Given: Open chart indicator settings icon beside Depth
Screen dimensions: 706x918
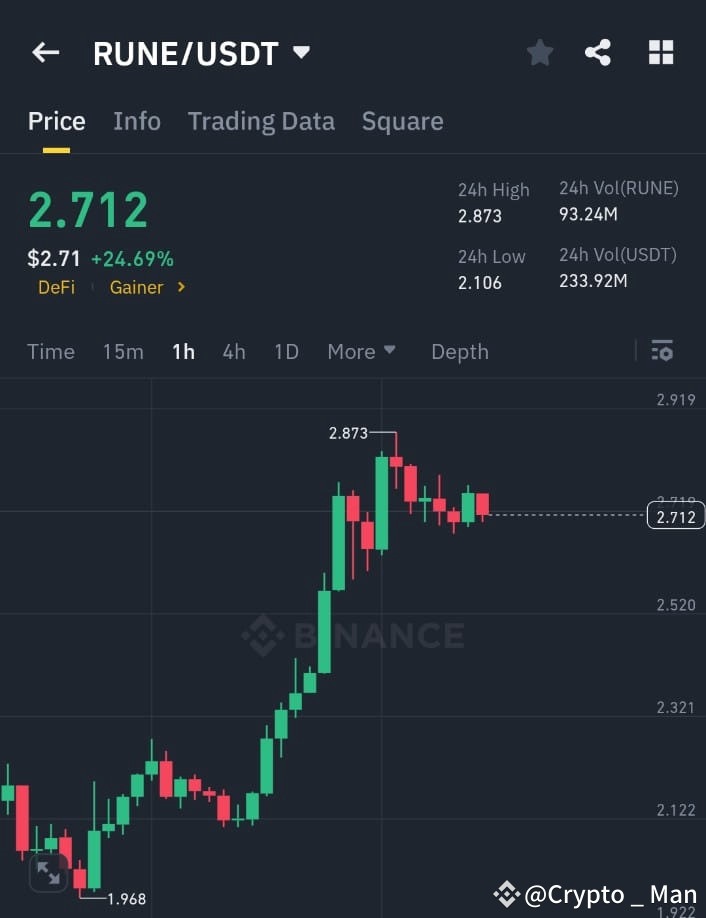Looking at the screenshot, I should pyautogui.click(x=662, y=351).
